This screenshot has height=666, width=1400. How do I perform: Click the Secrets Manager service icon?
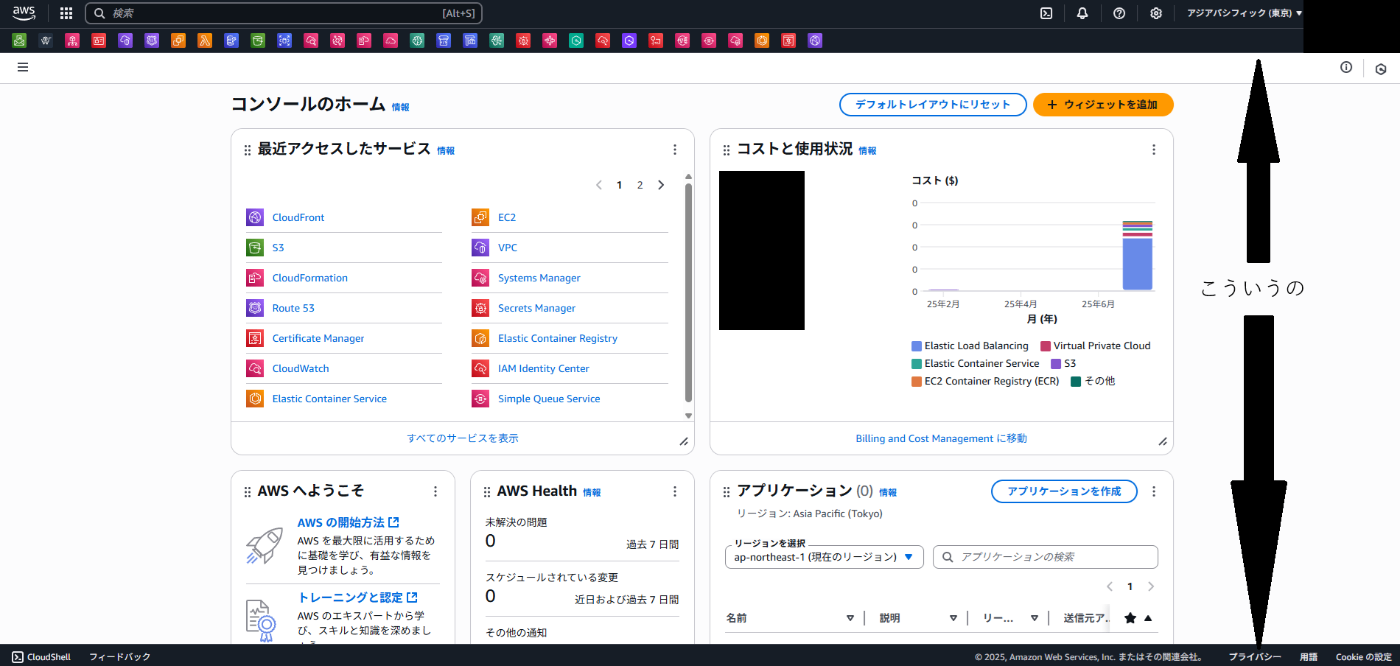coord(481,308)
